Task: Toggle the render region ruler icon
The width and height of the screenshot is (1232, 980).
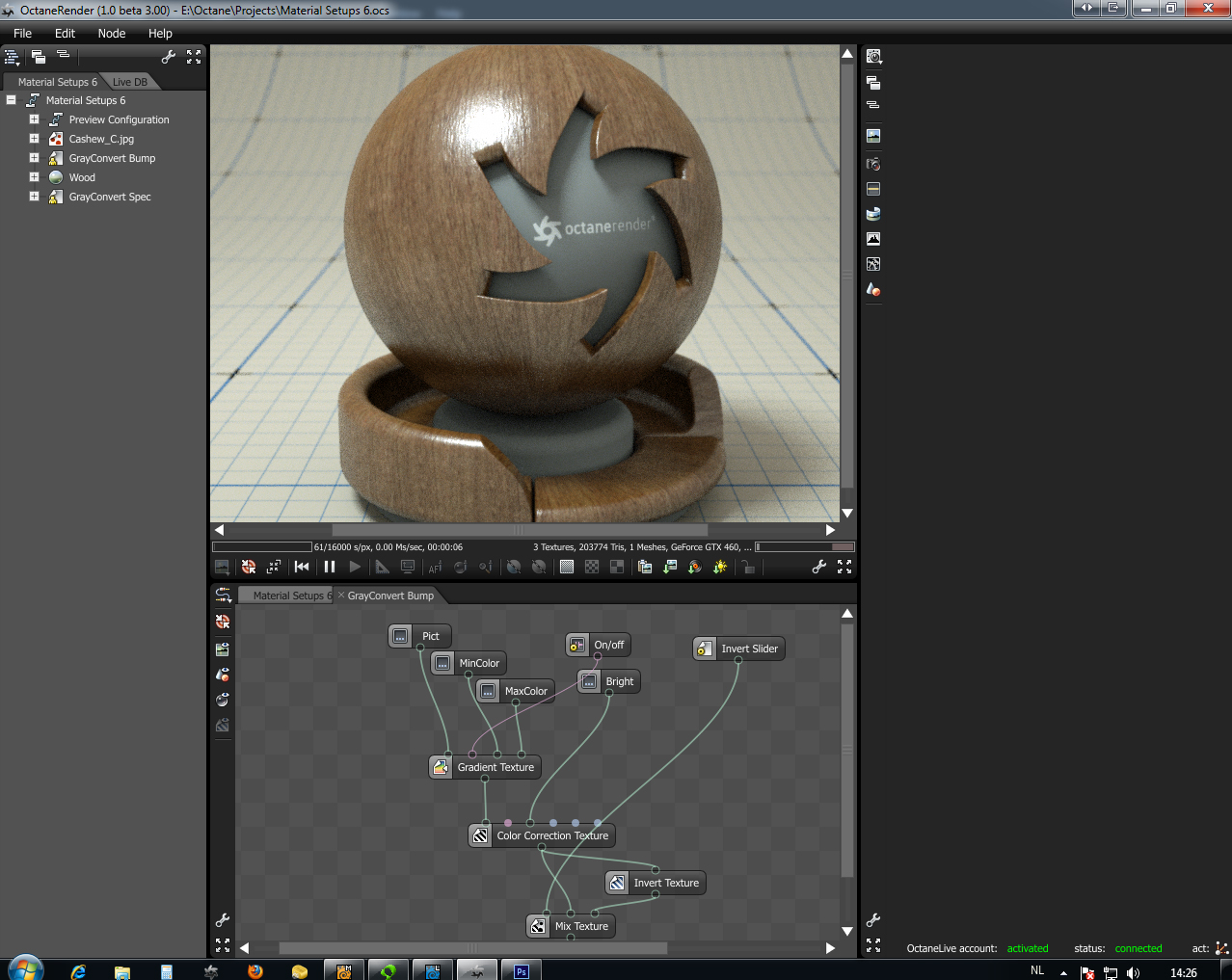Action: (383, 567)
